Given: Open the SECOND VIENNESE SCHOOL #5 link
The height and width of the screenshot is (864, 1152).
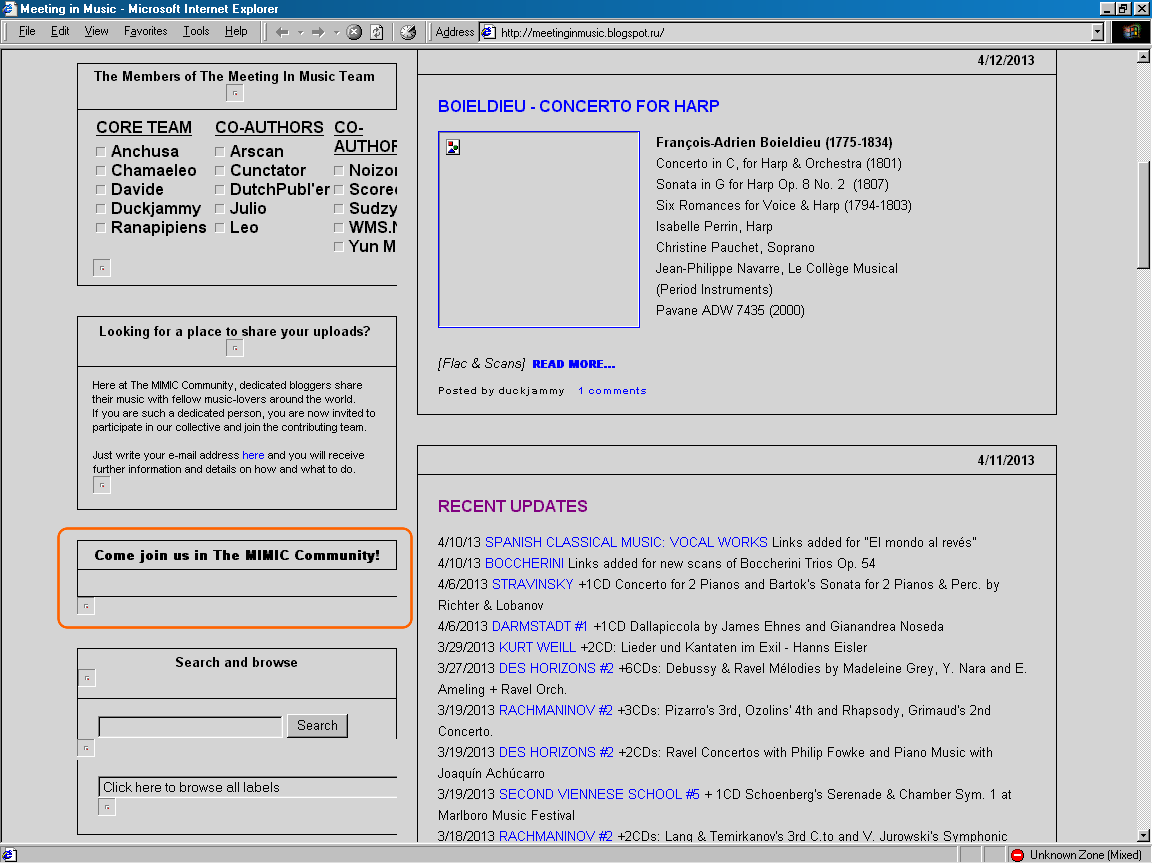Looking at the screenshot, I should (x=600, y=794).
